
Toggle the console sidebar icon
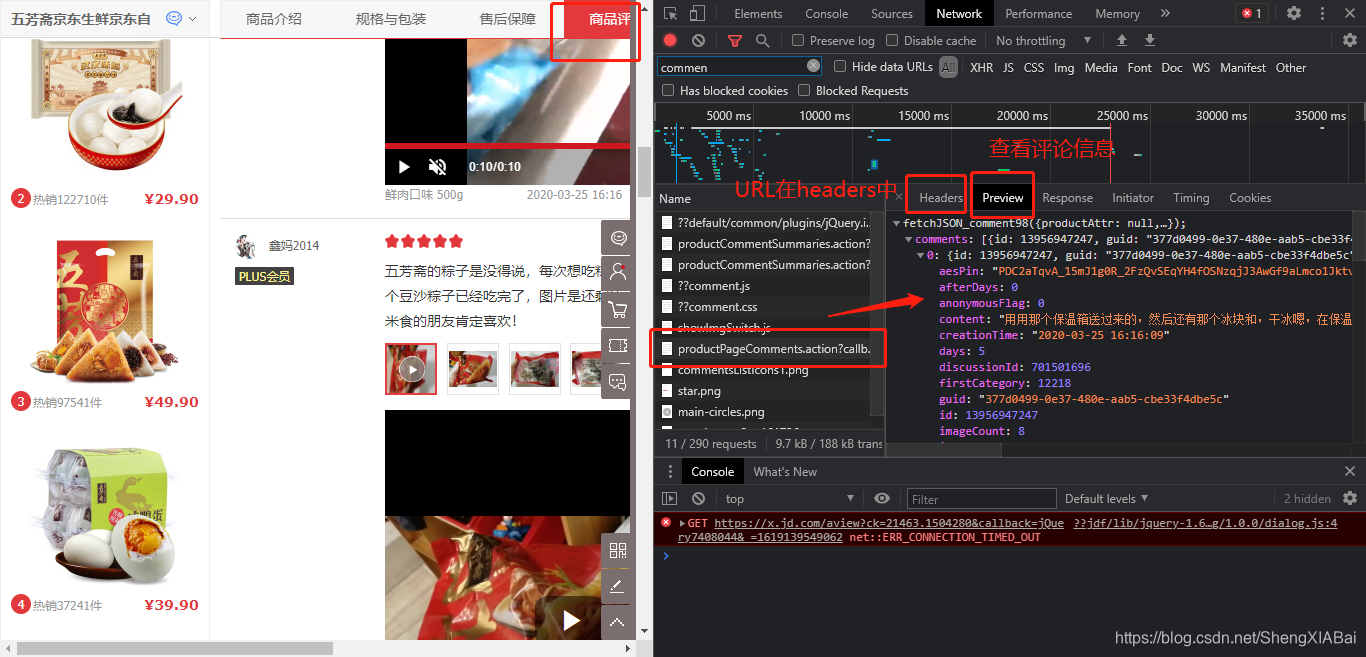pos(669,498)
